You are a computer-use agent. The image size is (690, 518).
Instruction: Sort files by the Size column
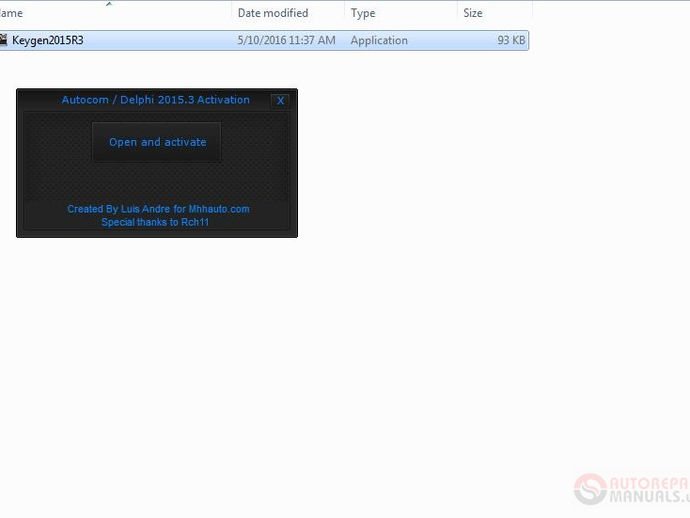point(473,13)
